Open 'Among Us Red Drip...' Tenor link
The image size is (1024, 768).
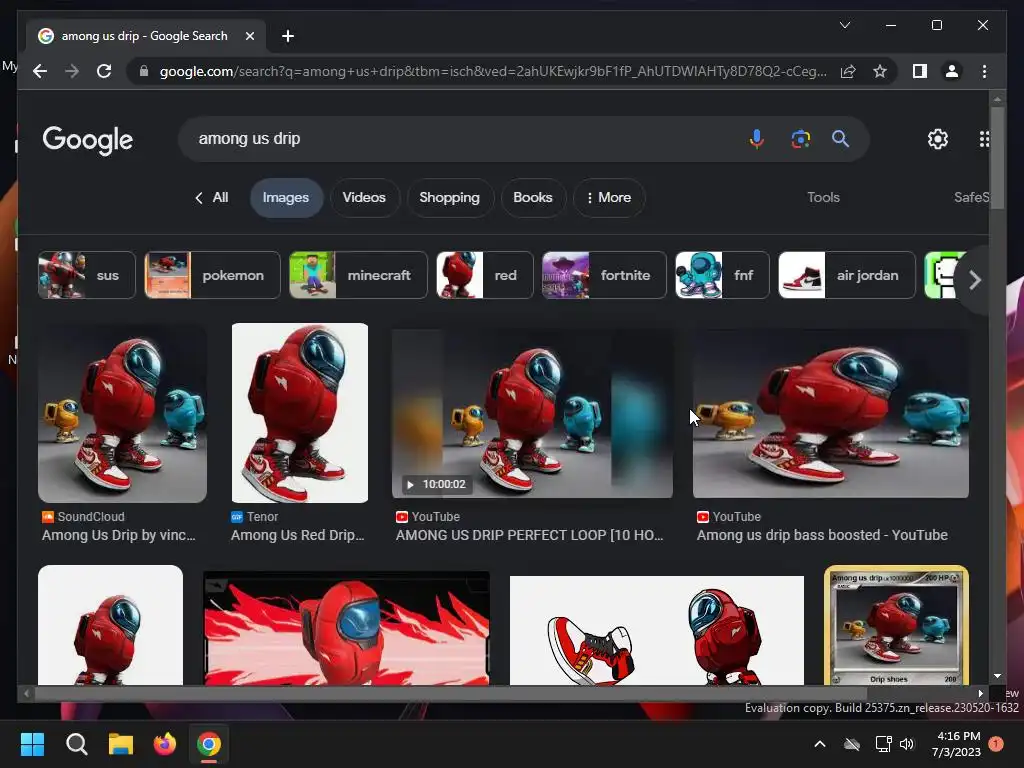pyautogui.click(x=298, y=535)
